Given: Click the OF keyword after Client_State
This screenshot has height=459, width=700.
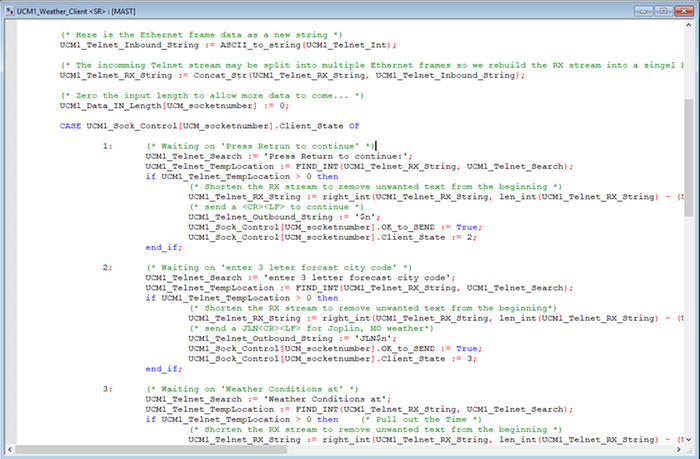Looking at the screenshot, I should point(354,126).
